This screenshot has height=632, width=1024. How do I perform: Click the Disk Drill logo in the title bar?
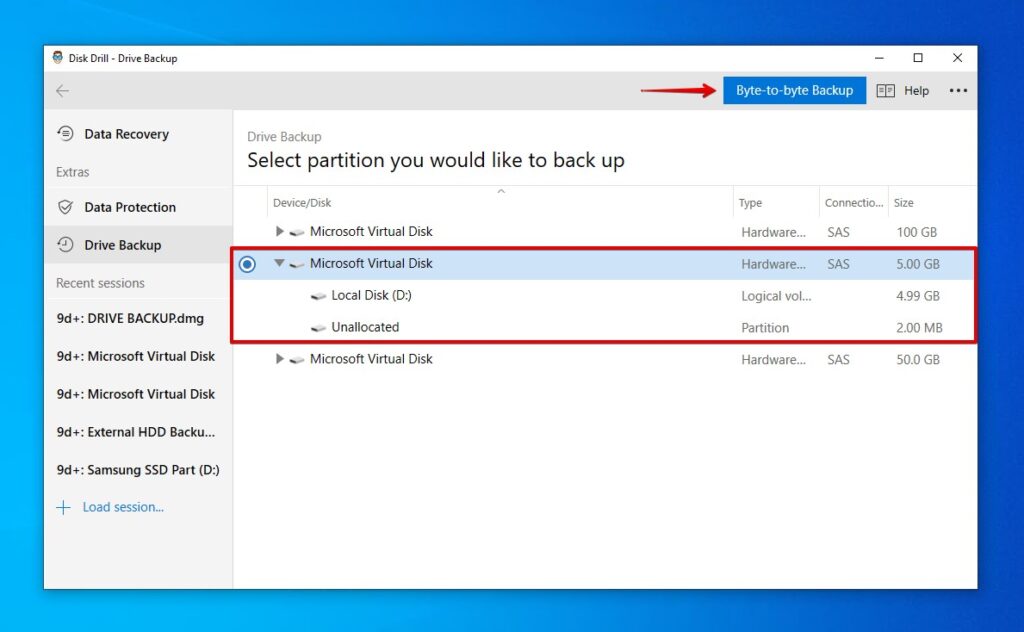57,57
